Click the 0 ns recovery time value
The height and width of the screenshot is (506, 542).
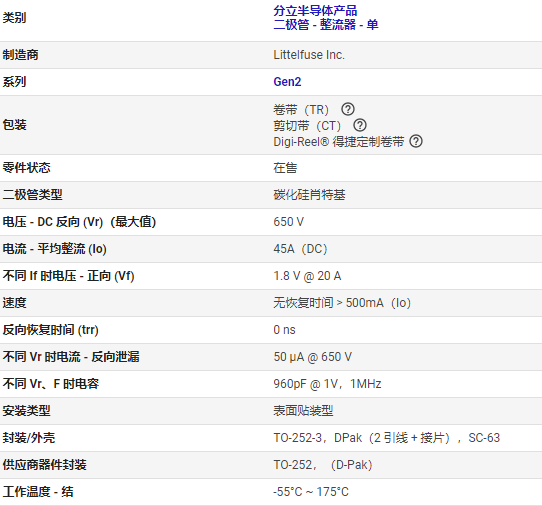pos(284,330)
